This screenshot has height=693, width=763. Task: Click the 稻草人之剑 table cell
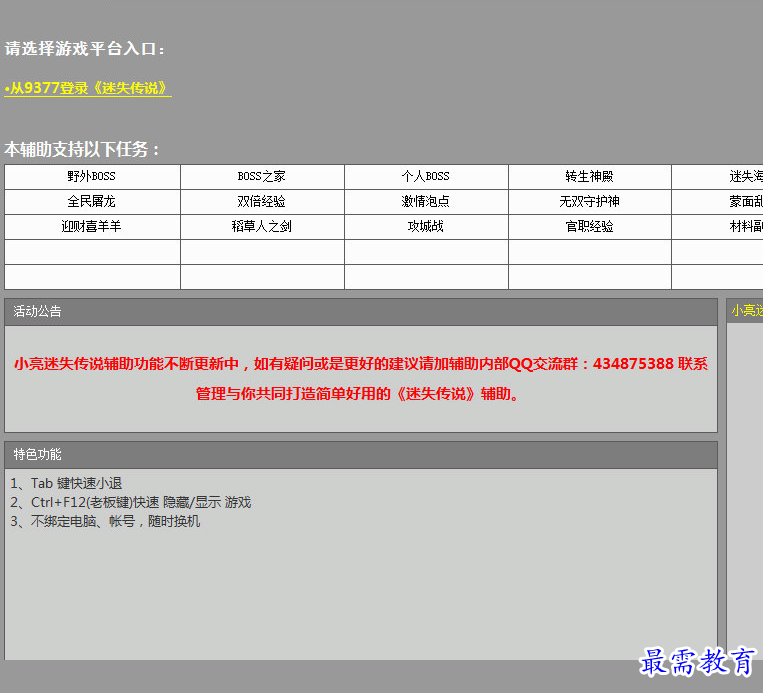(262, 226)
